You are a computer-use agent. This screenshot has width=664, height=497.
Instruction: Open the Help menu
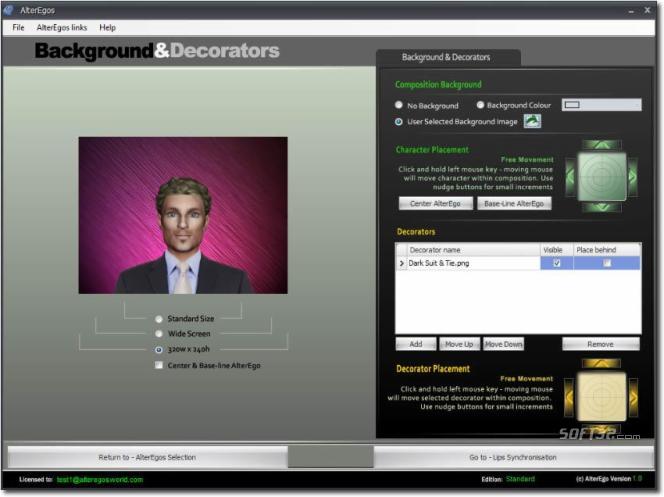coord(108,28)
